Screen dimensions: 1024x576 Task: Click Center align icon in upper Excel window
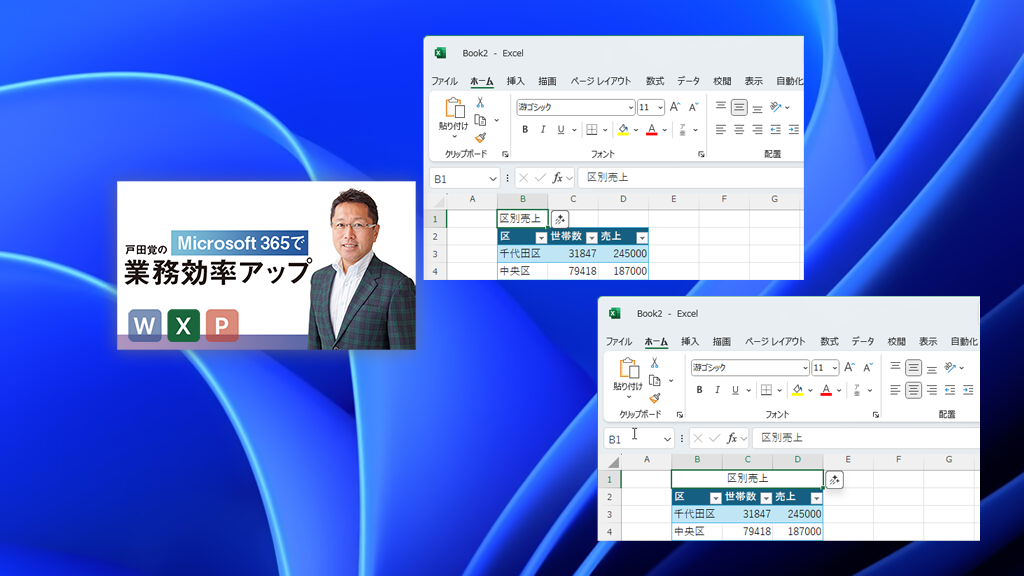point(739,129)
